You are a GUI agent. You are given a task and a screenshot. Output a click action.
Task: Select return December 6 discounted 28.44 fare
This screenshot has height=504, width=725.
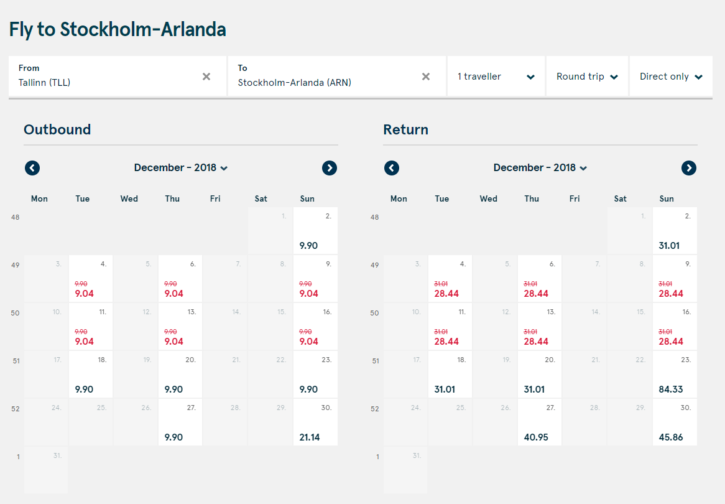539,279
